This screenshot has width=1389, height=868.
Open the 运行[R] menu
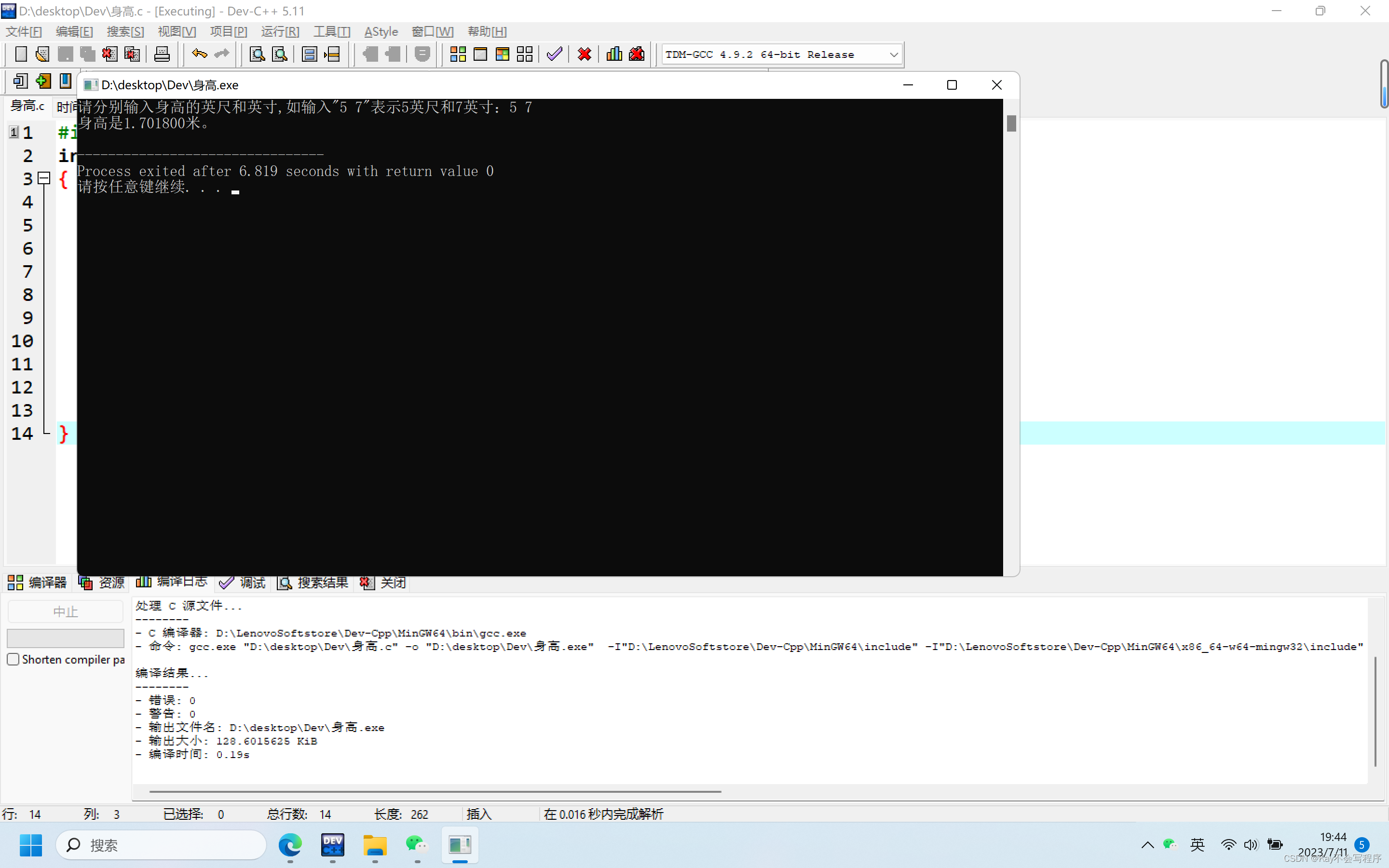pos(280,31)
